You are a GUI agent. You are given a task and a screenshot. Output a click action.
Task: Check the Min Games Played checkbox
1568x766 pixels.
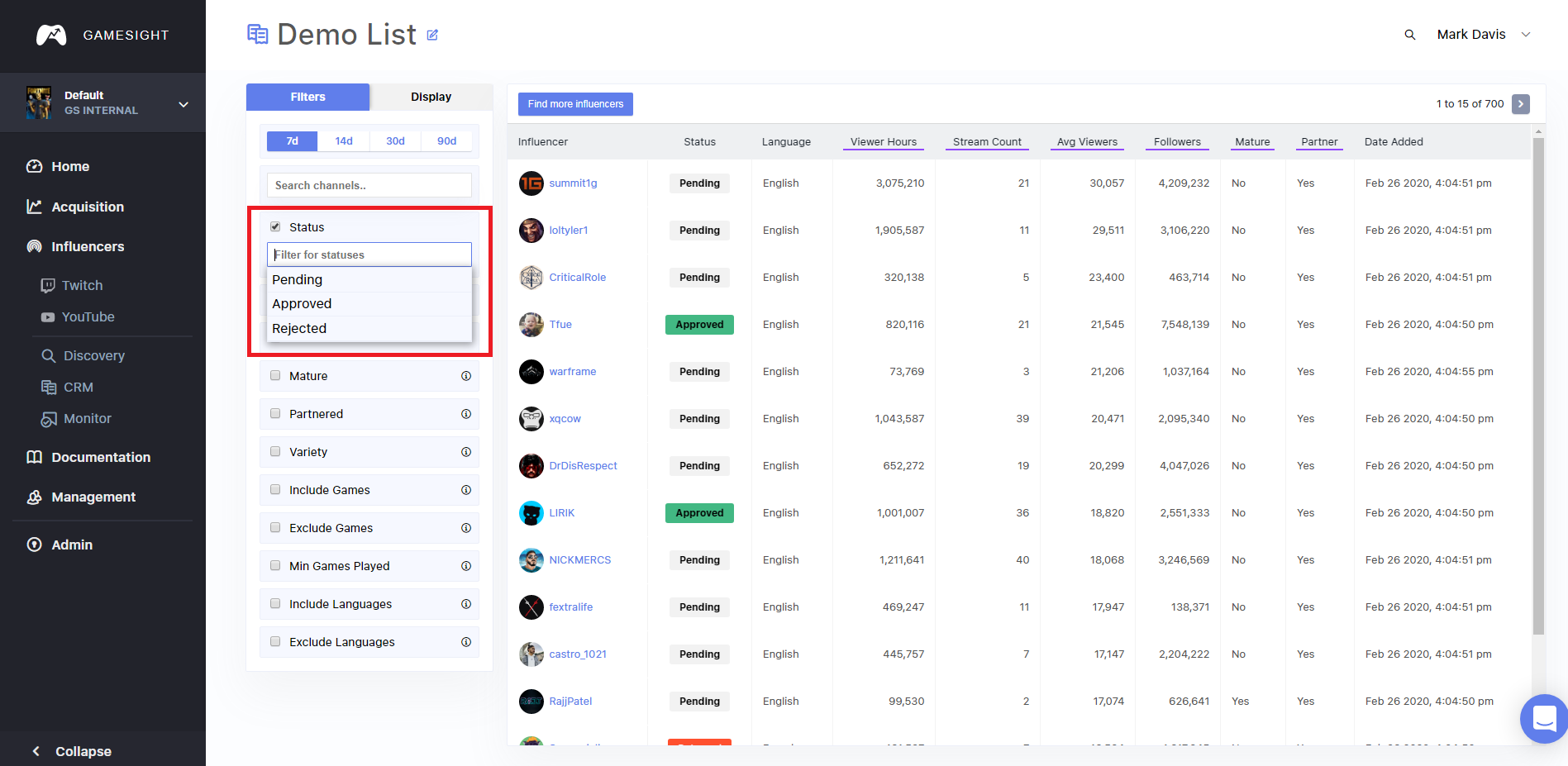[275, 565]
